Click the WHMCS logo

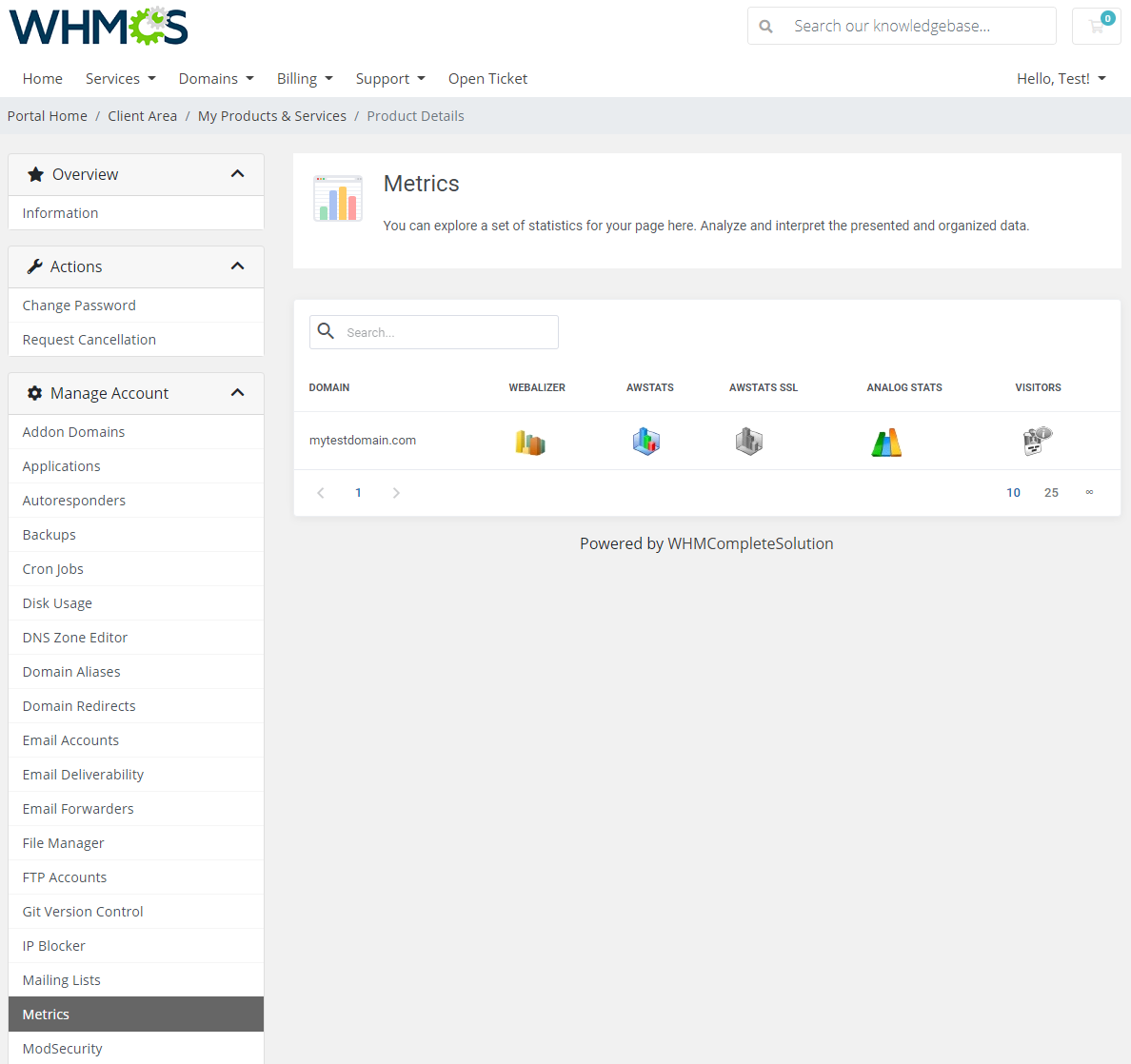click(x=98, y=26)
